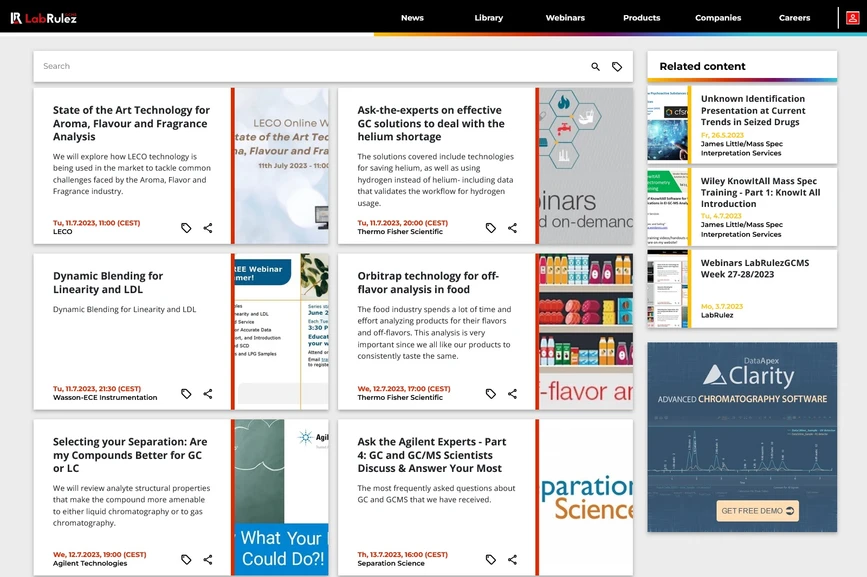The height and width of the screenshot is (577, 867).
Task: Click the LECO Online webinar thumbnail
Action: click(281, 166)
